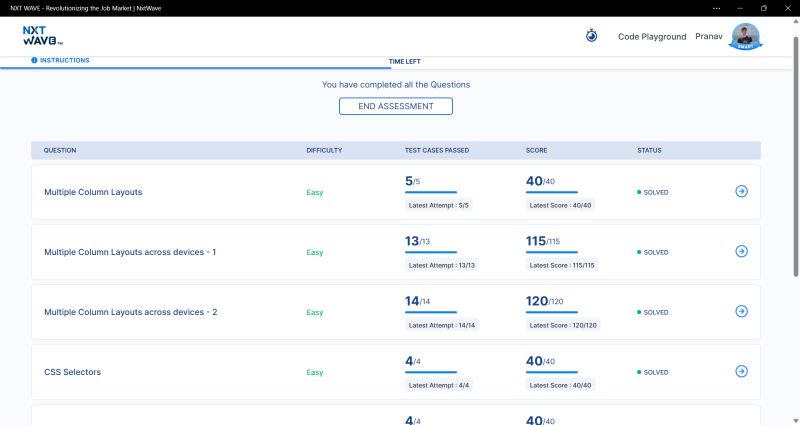Click the 'You have completed all the Questions' message
800x425 pixels.
(x=396, y=85)
